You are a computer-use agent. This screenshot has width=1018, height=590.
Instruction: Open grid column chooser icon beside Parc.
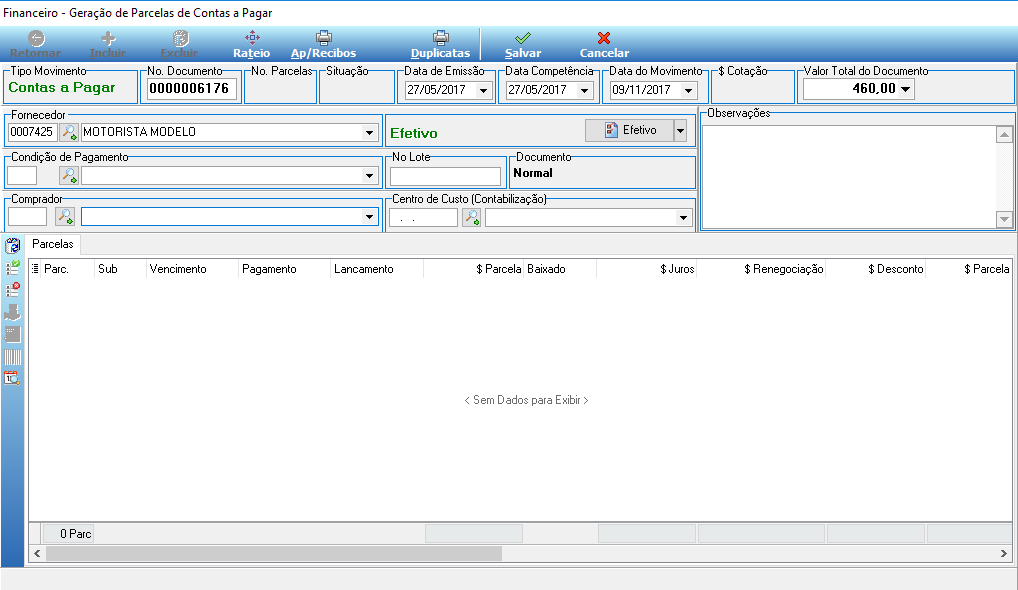coord(35,269)
